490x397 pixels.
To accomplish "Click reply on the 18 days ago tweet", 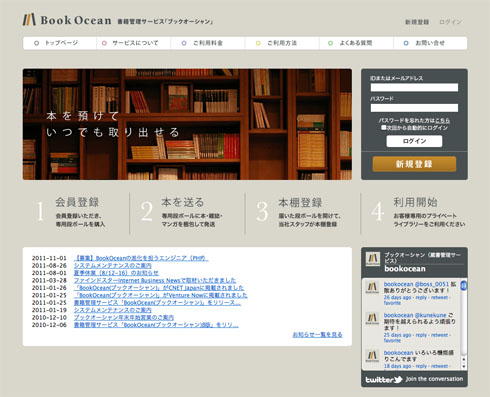I will [421, 366].
